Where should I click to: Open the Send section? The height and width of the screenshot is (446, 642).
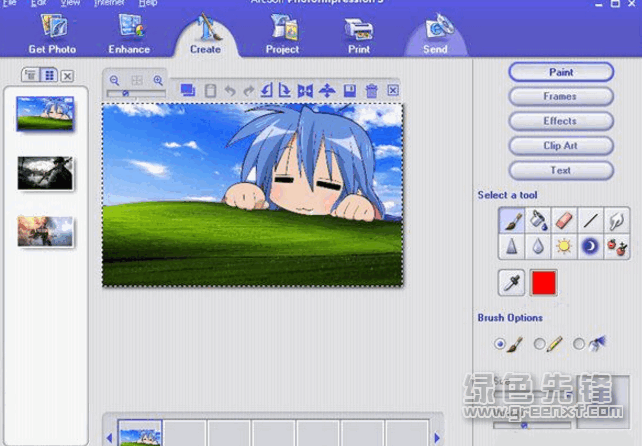coord(436,35)
